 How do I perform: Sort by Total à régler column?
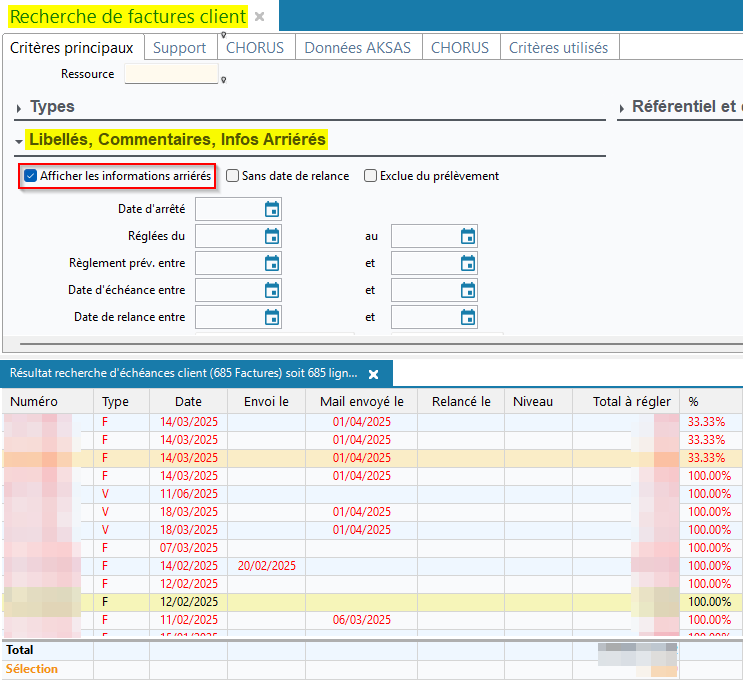626,401
